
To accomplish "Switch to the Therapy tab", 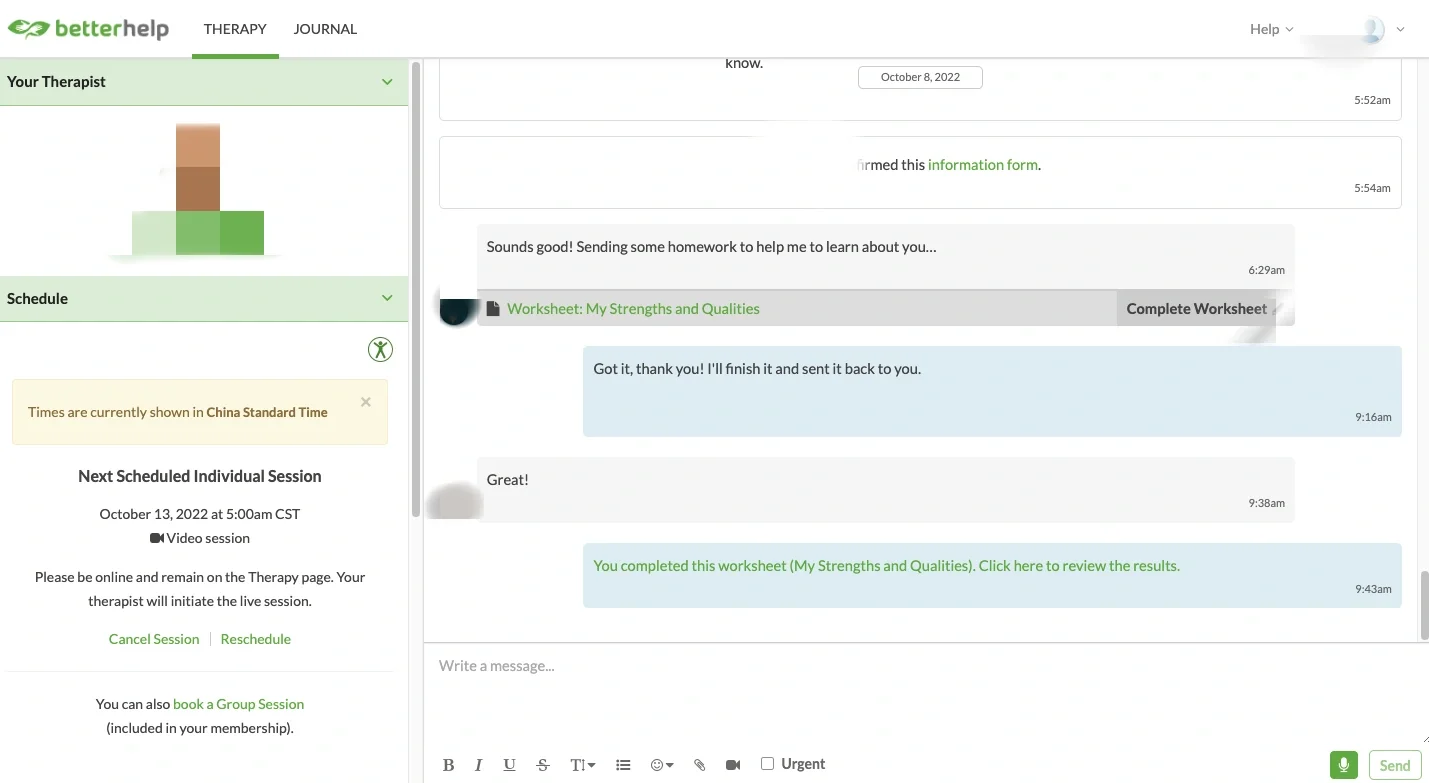I will [x=235, y=29].
